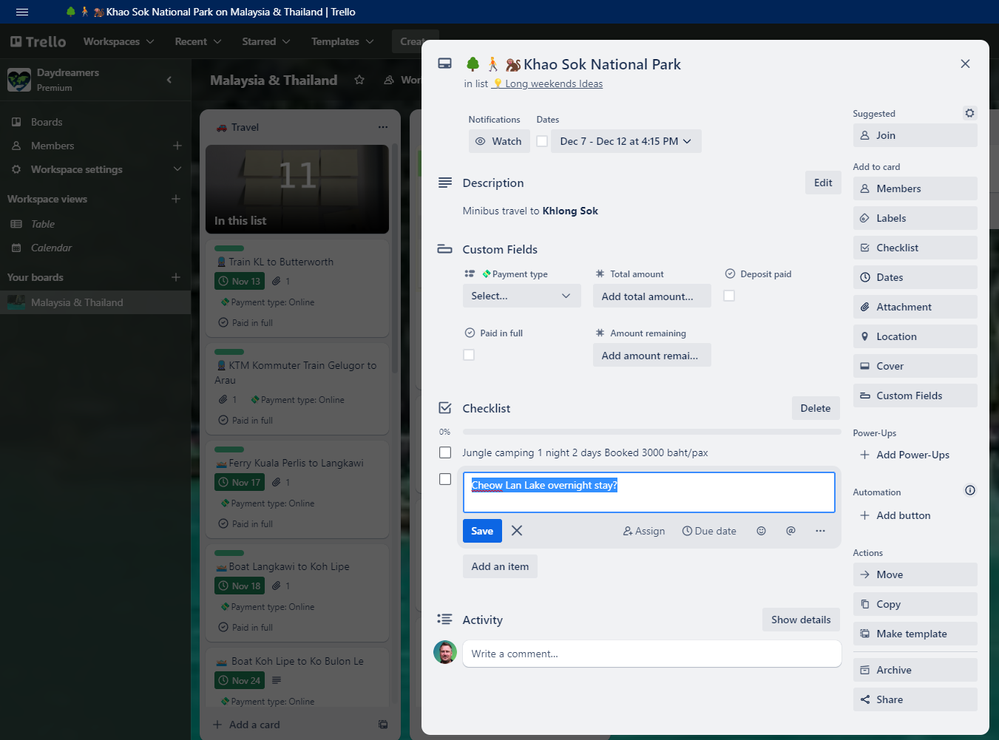
Task: Add a member with the plus icon
Action: point(177,145)
